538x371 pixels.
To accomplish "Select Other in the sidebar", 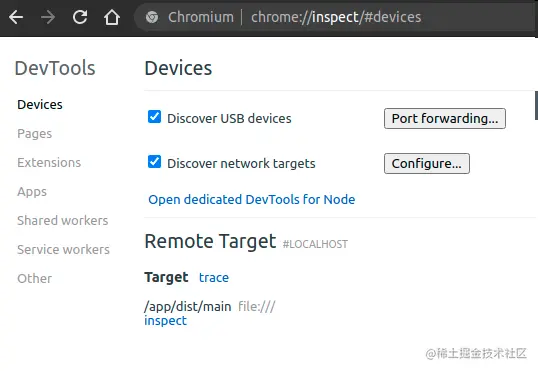I will (x=34, y=278).
